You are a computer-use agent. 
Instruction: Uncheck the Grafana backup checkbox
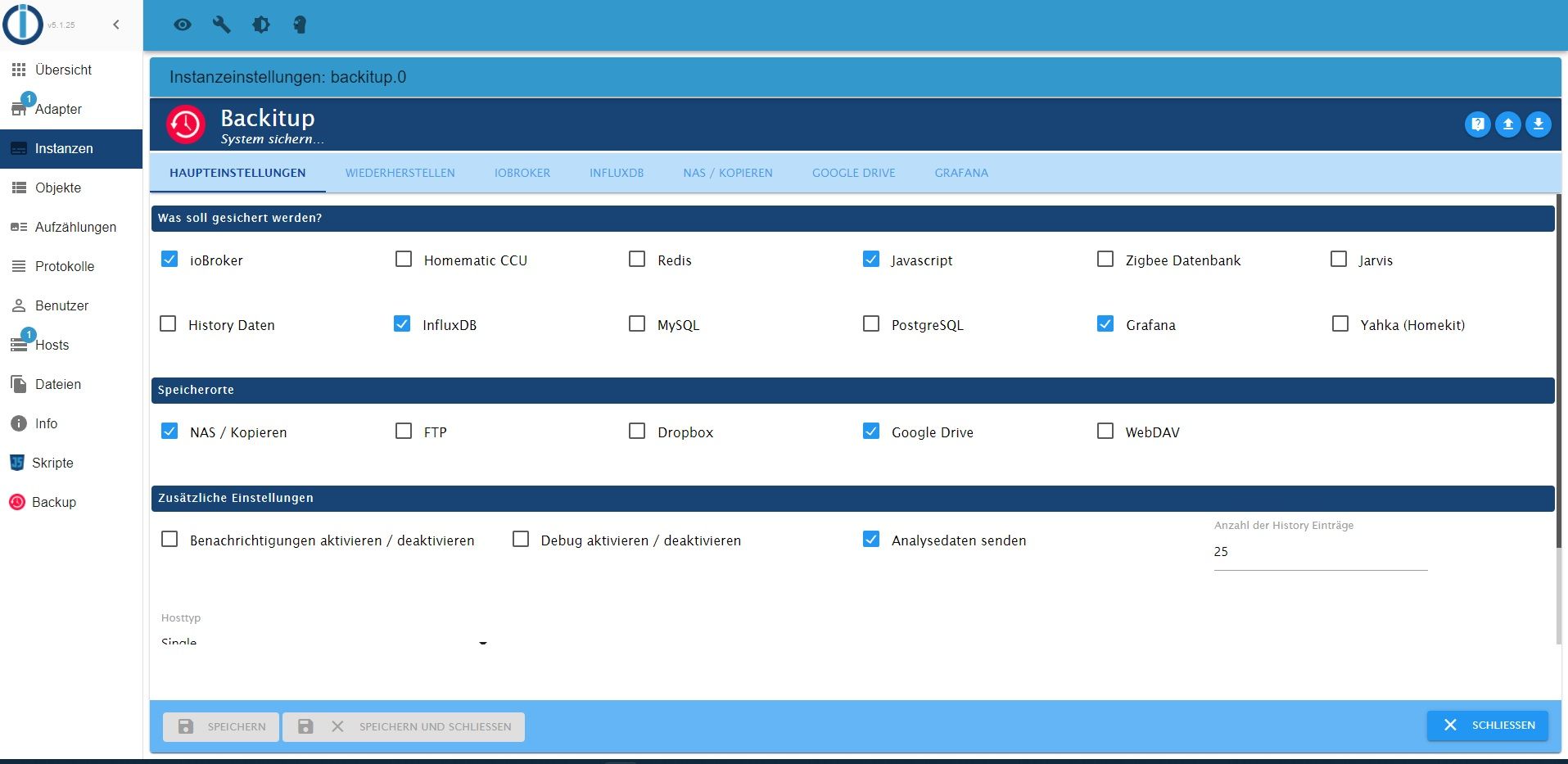click(x=1105, y=324)
